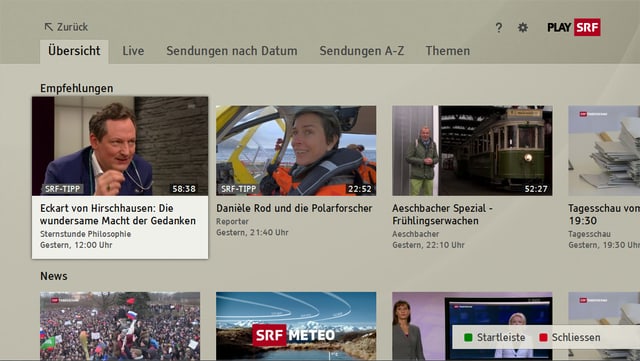Screen dimensions: 640x361
Task: Open Aeschbacher Spezial tram thumbnail
Action: tap(472, 151)
